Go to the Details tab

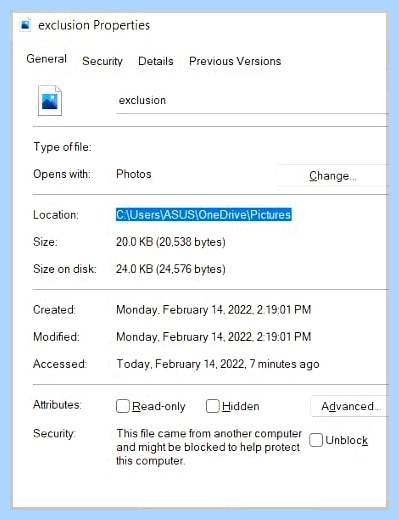(x=156, y=61)
